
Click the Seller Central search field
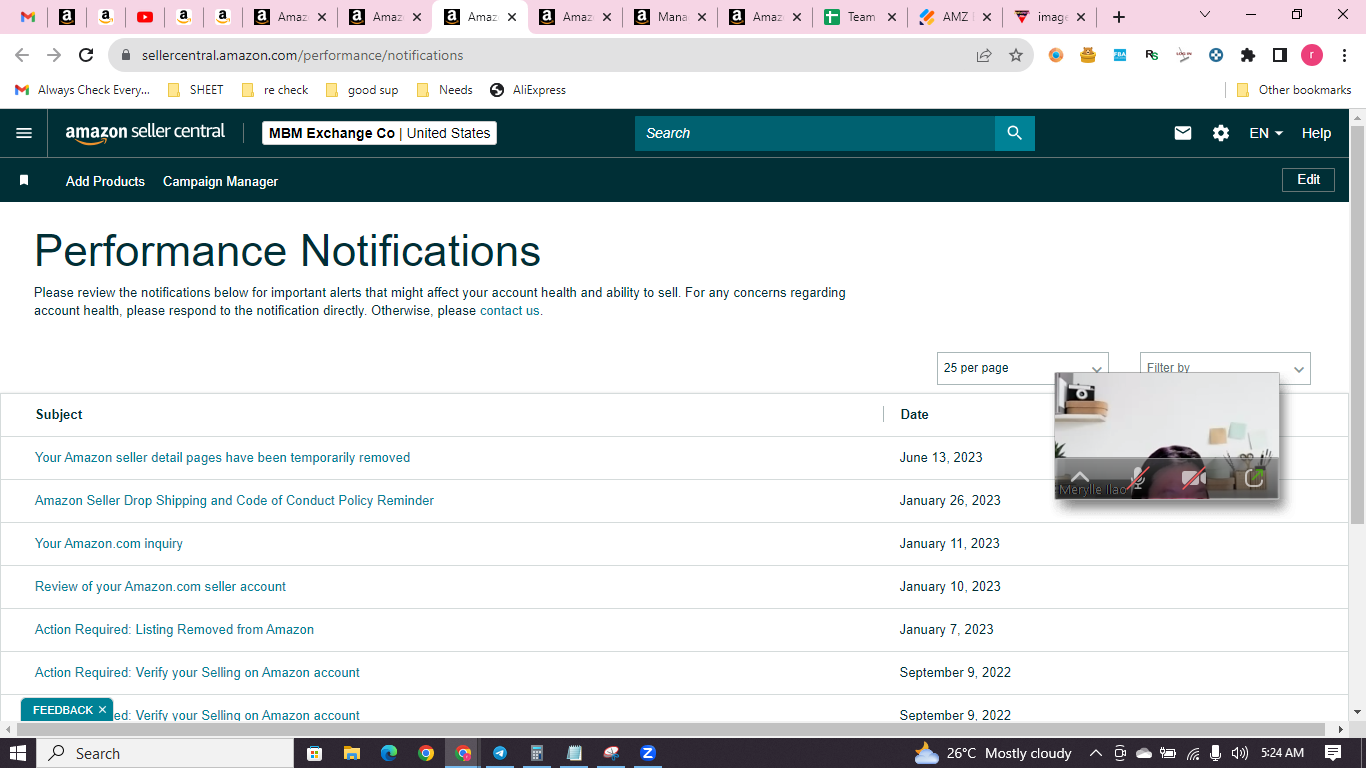pyautogui.click(x=815, y=133)
